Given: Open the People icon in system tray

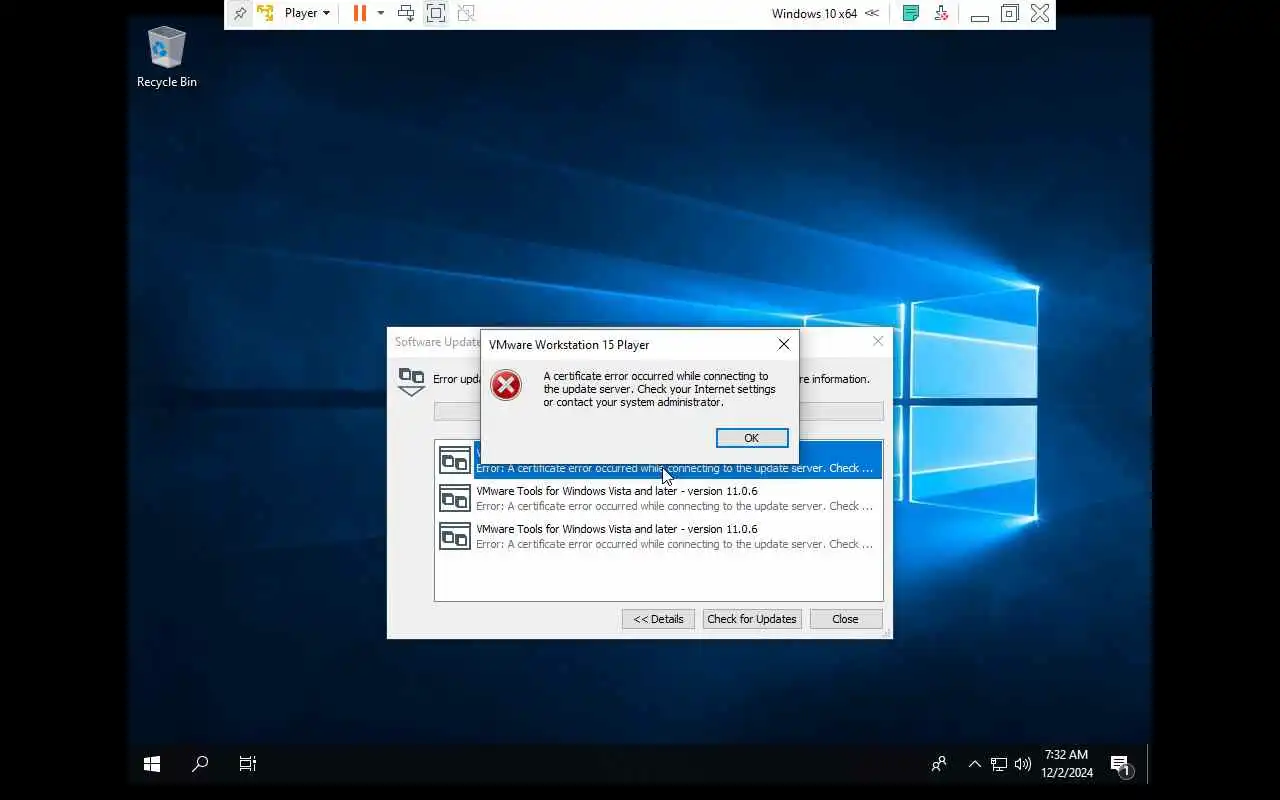Looking at the screenshot, I should click(x=939, y=764).
